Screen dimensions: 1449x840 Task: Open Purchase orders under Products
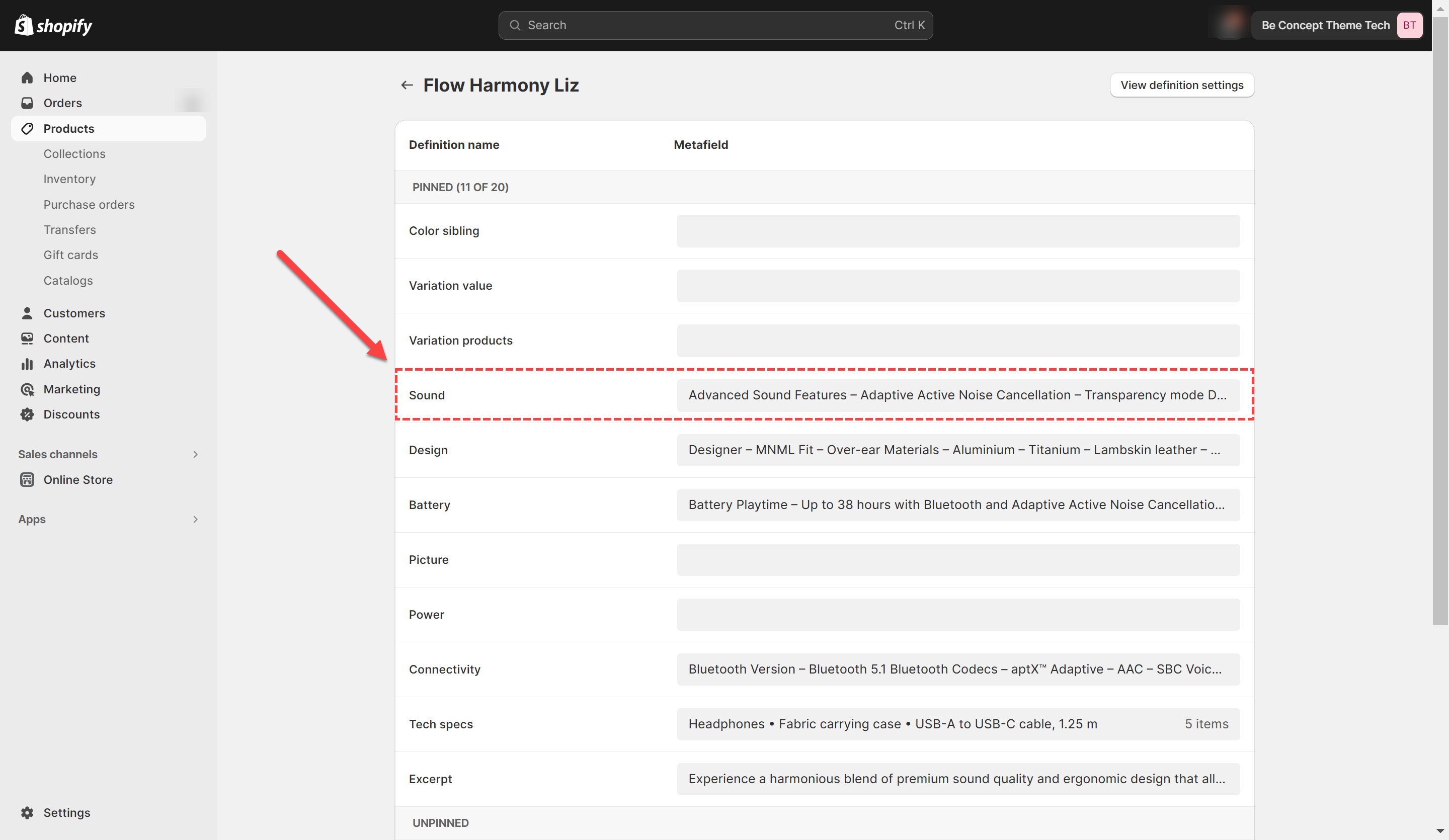[89, 204]
